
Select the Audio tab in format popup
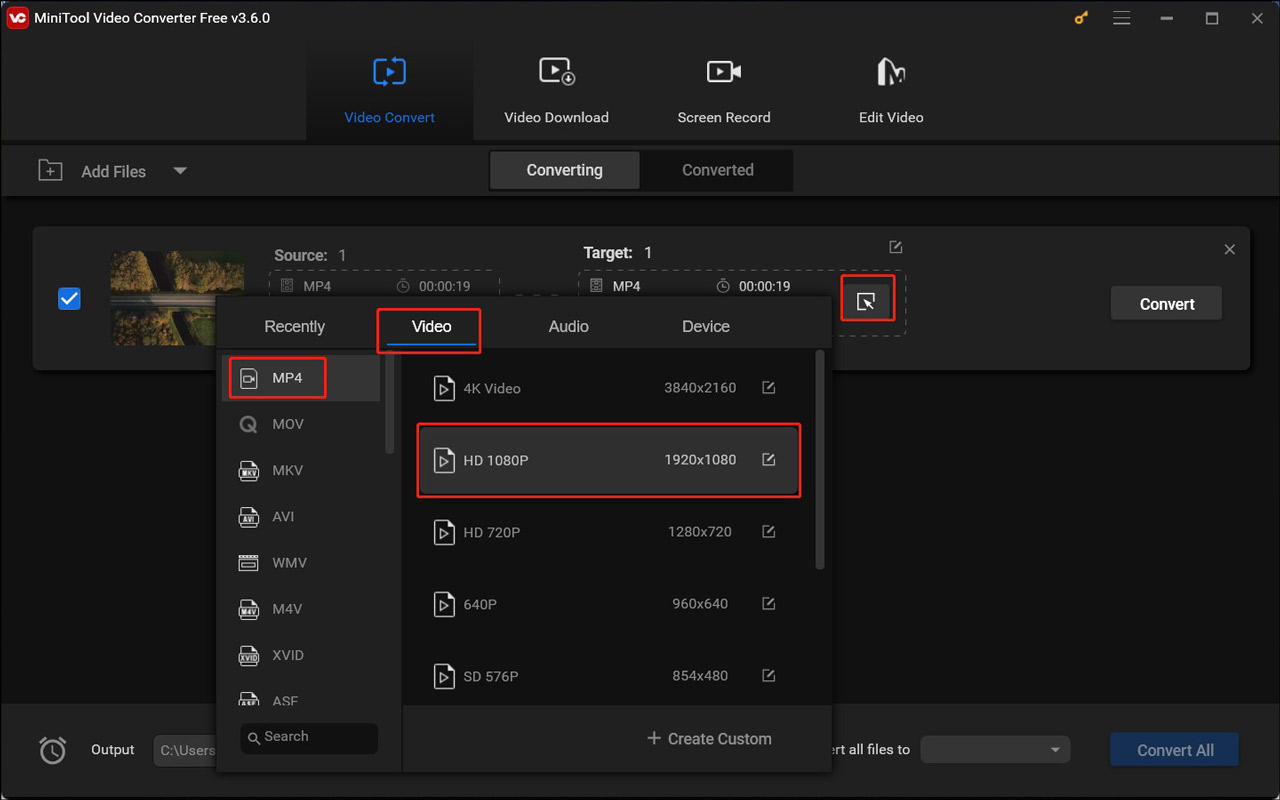tap(568, 326)
